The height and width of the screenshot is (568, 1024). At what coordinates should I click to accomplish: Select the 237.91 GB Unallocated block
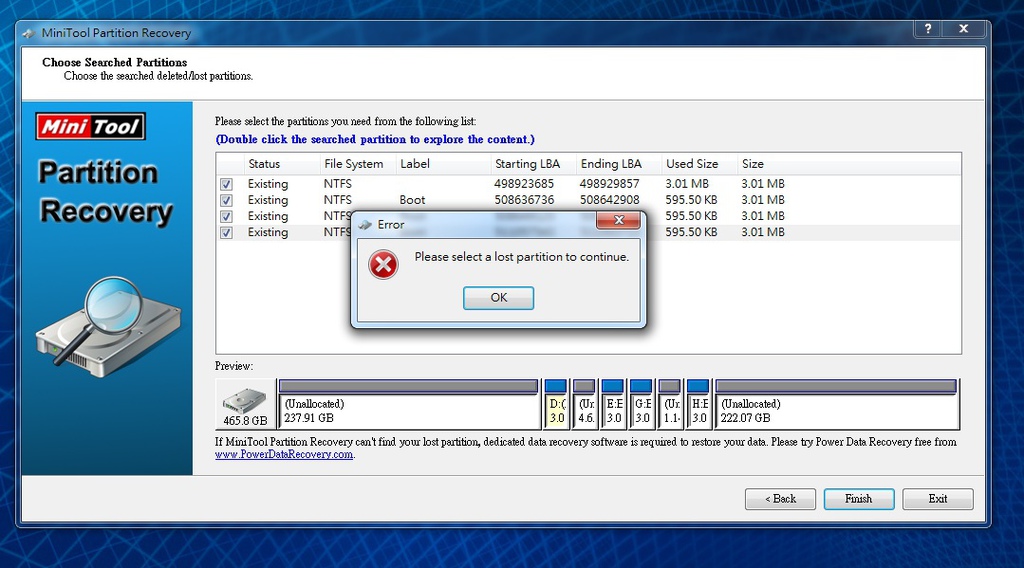(409, 404)
